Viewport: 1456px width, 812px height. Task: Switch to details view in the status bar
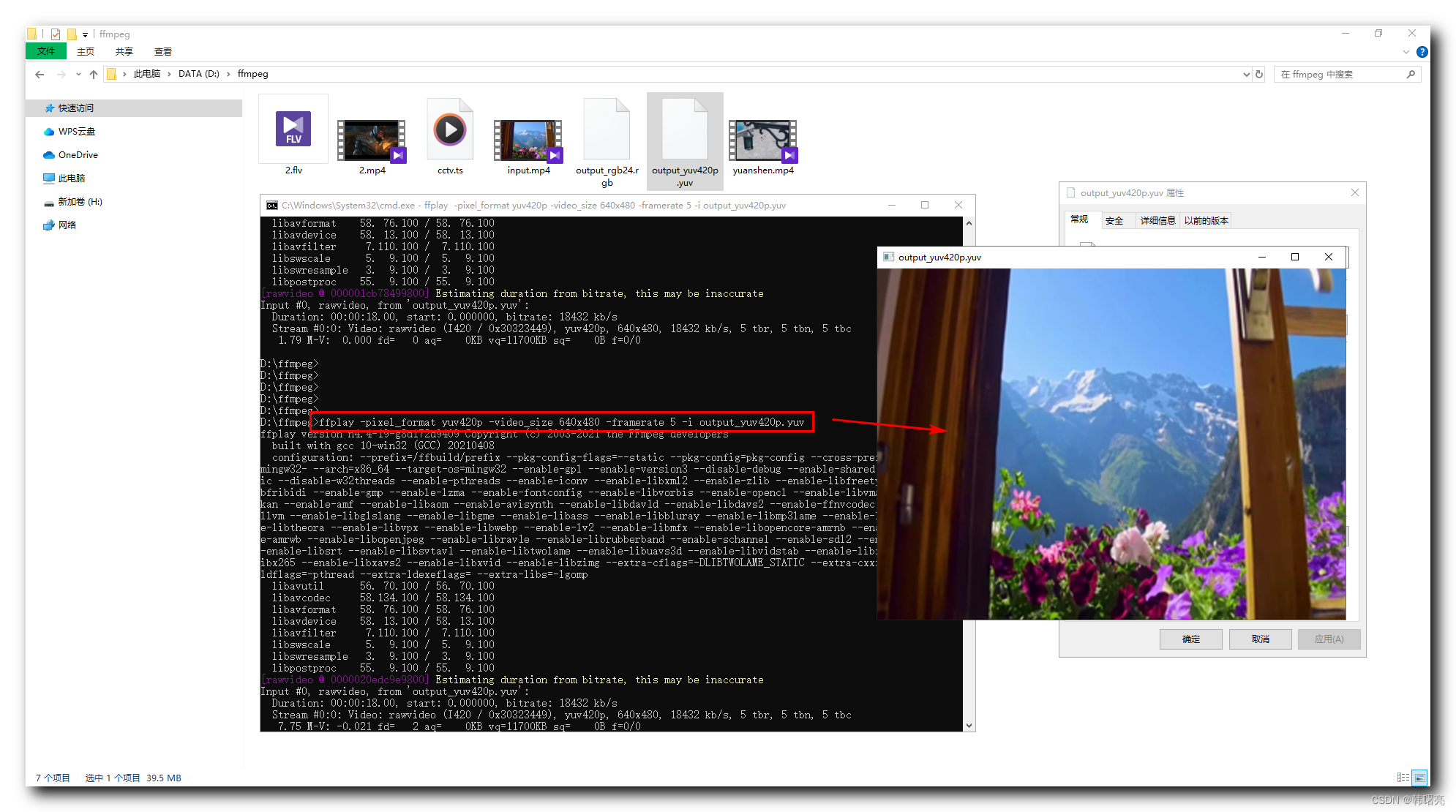(x=1403, y=778)
